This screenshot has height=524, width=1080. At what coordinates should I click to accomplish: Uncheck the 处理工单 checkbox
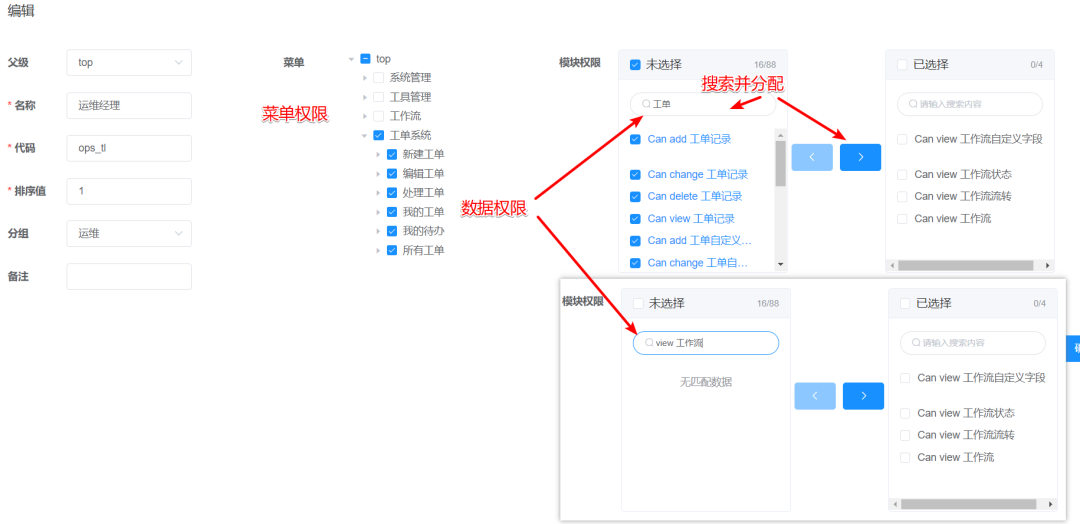pyautogui.click(x=392, y=193)
